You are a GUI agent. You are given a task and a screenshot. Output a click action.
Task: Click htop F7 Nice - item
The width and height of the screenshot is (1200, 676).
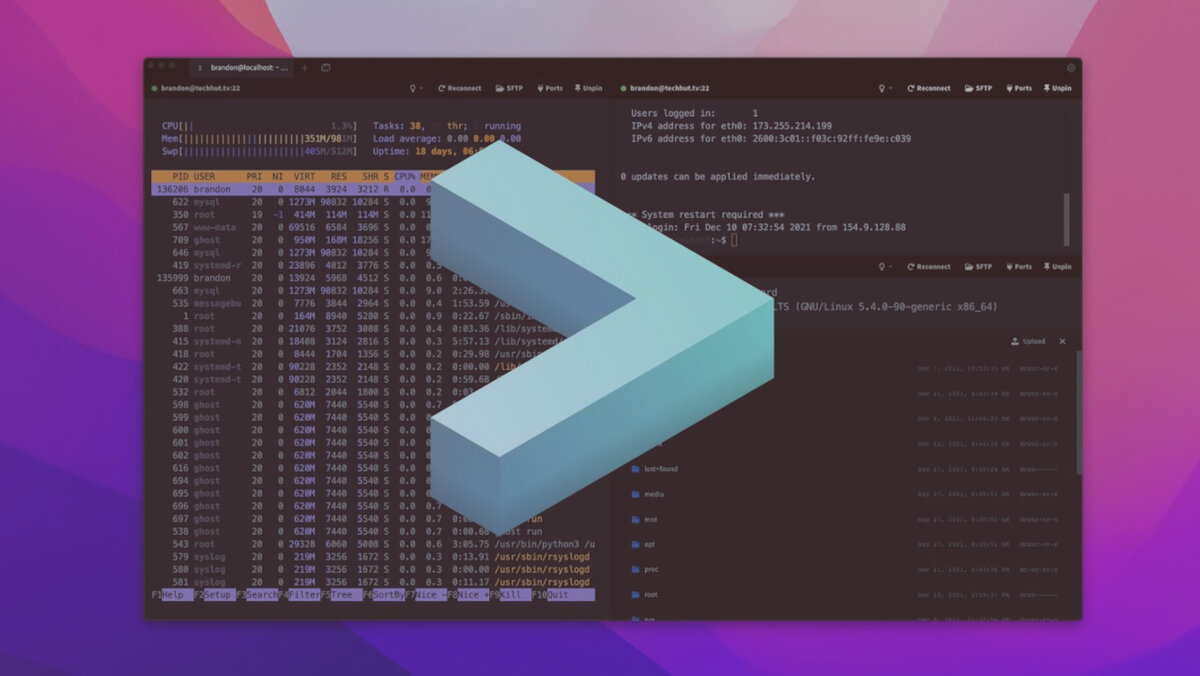(427, 594)
